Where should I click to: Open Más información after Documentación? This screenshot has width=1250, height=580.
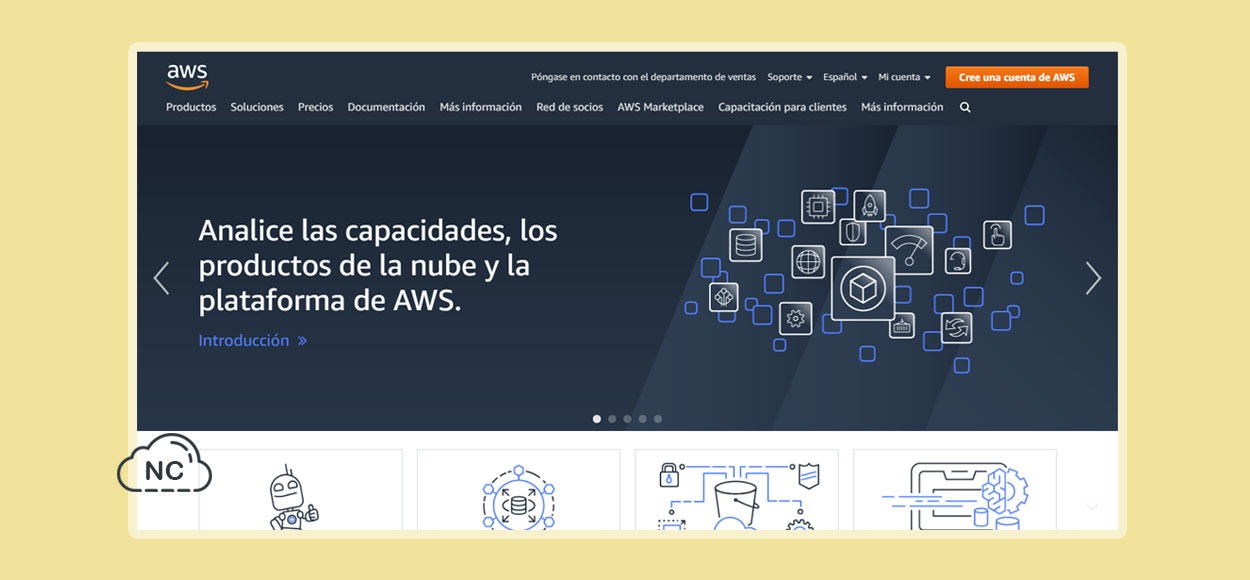(x=481, y=107)
